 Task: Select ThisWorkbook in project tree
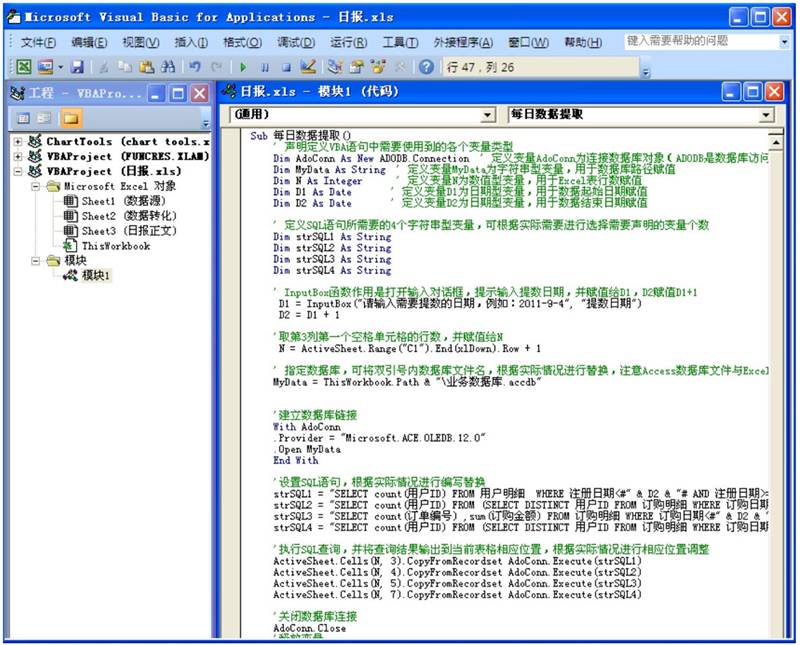(x=115, y=245)
